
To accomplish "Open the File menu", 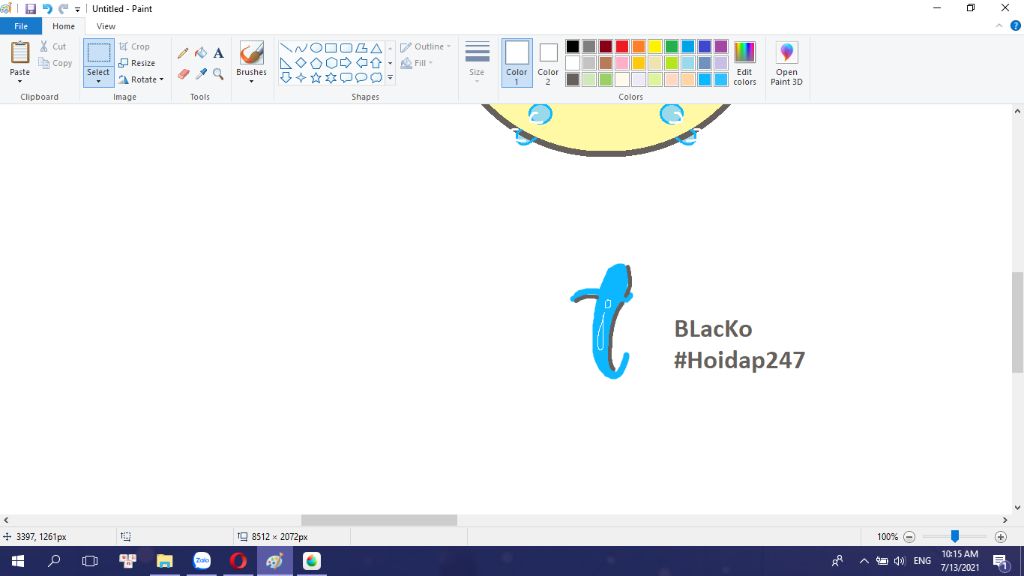I will (21, 26).
